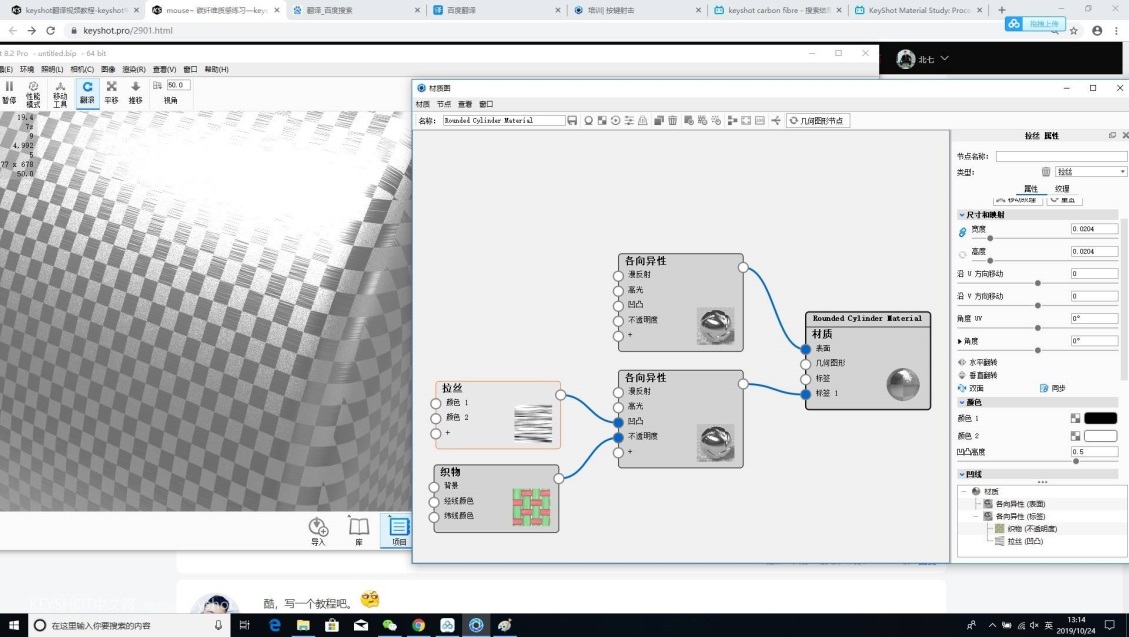
Task: Select 织物 (不透明度) in the tree
Action: 1033,528
